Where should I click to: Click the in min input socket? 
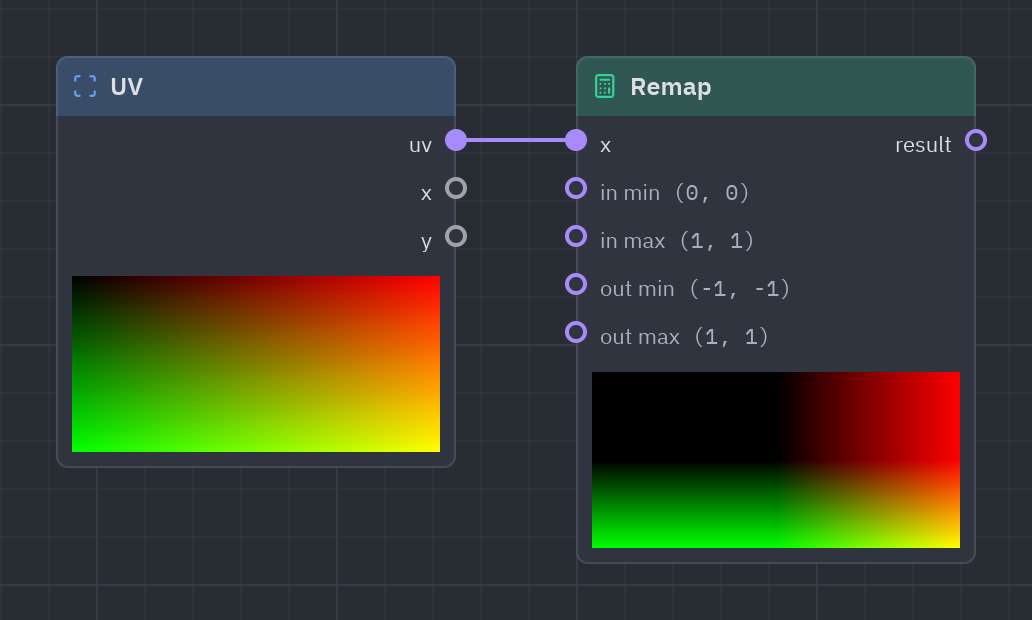pyautogui.click(x=576, y=188)
